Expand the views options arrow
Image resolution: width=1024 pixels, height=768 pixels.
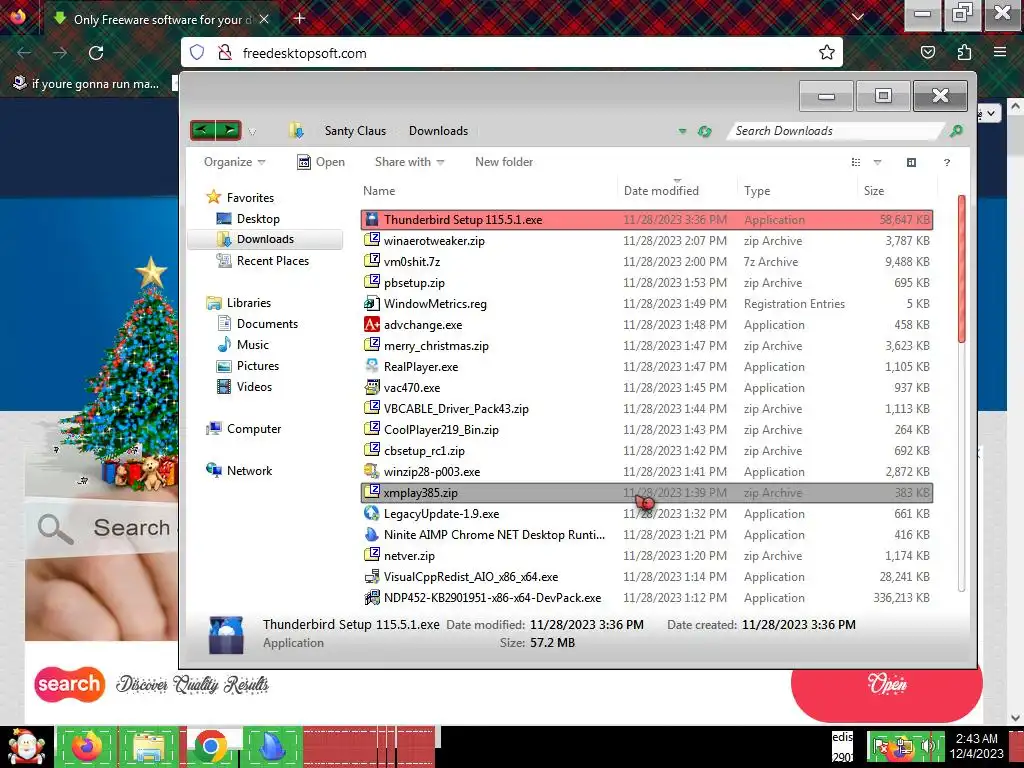coord(877,162)
